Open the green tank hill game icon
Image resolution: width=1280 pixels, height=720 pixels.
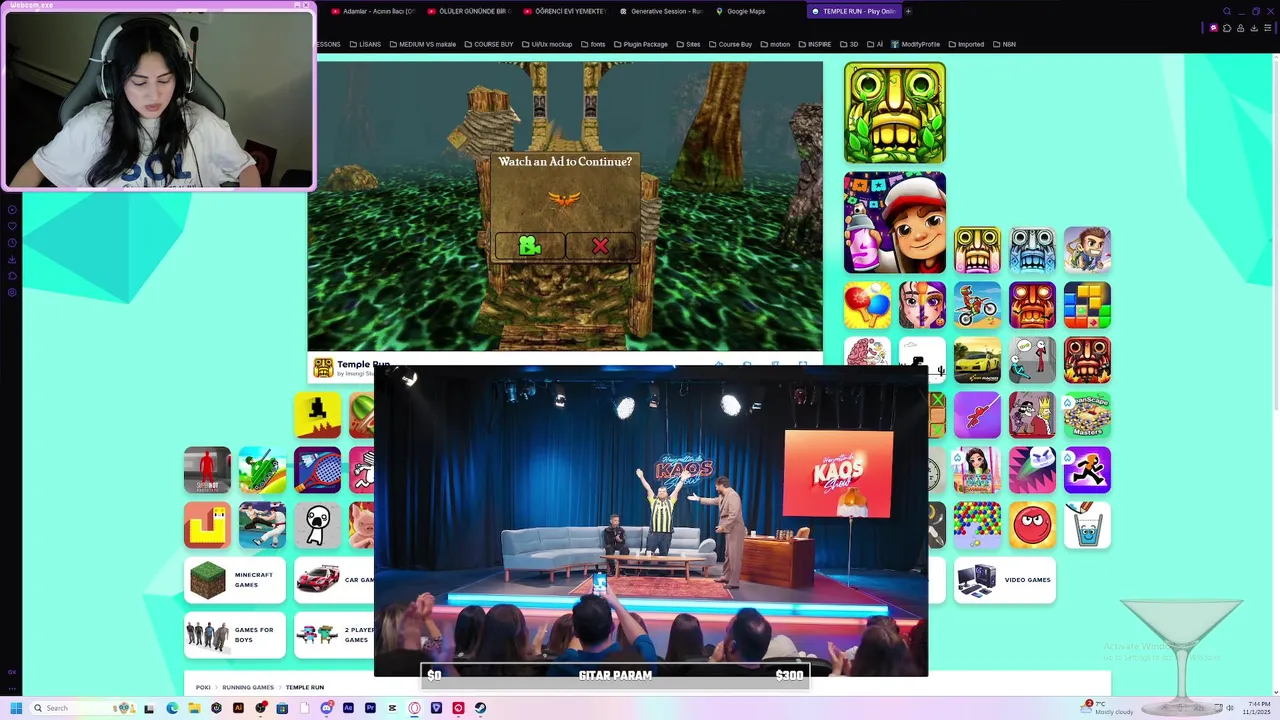pos(262,470)
